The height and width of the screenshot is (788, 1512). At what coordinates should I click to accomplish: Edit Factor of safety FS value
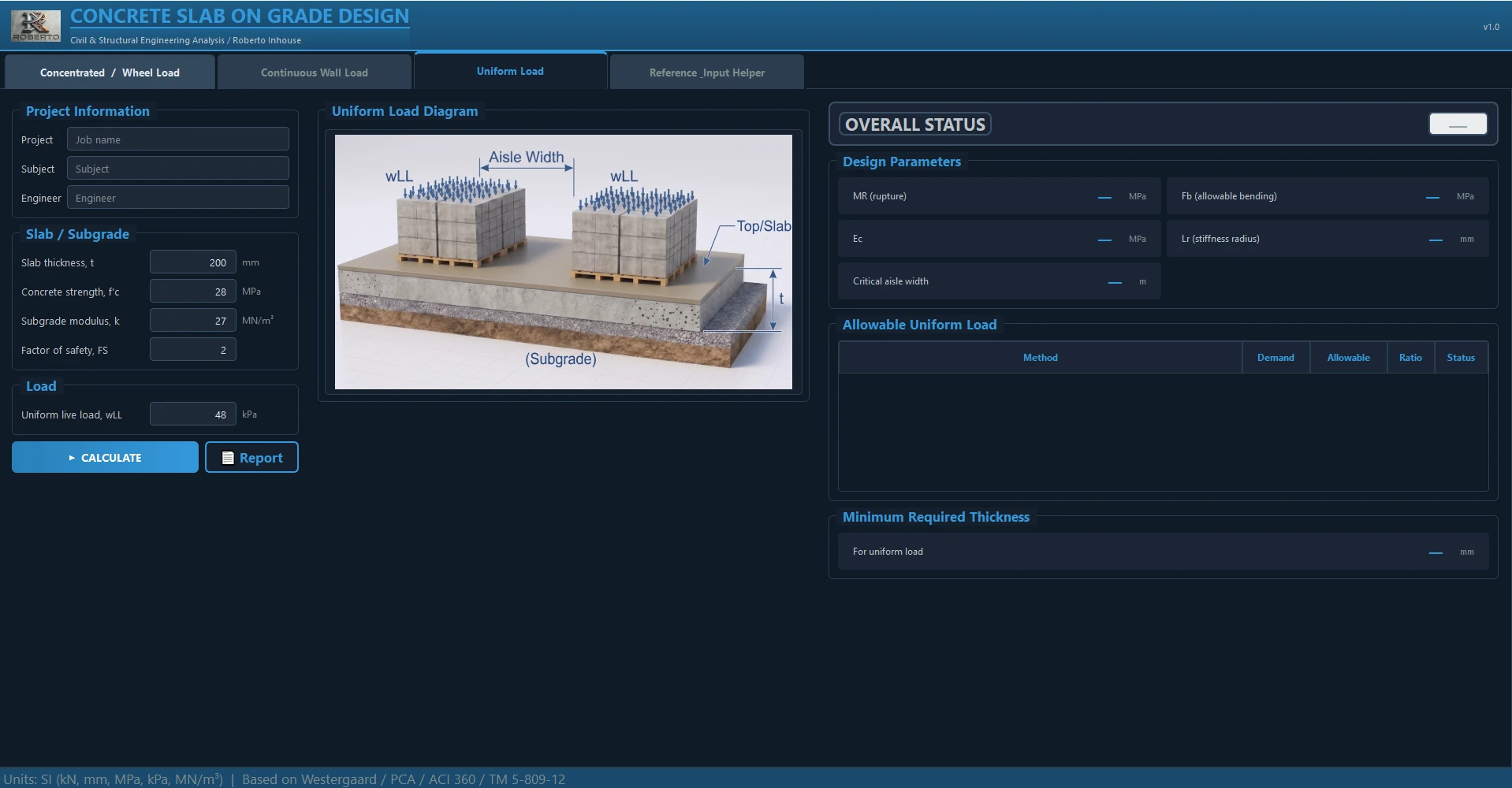tap(193, 350)
